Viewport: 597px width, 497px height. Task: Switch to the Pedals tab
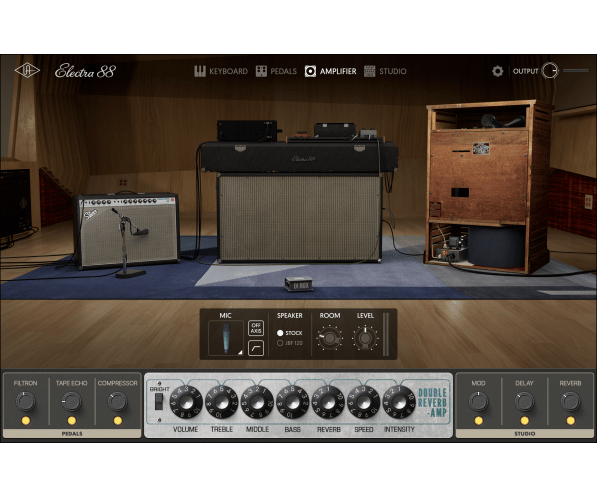pos(276,71)
